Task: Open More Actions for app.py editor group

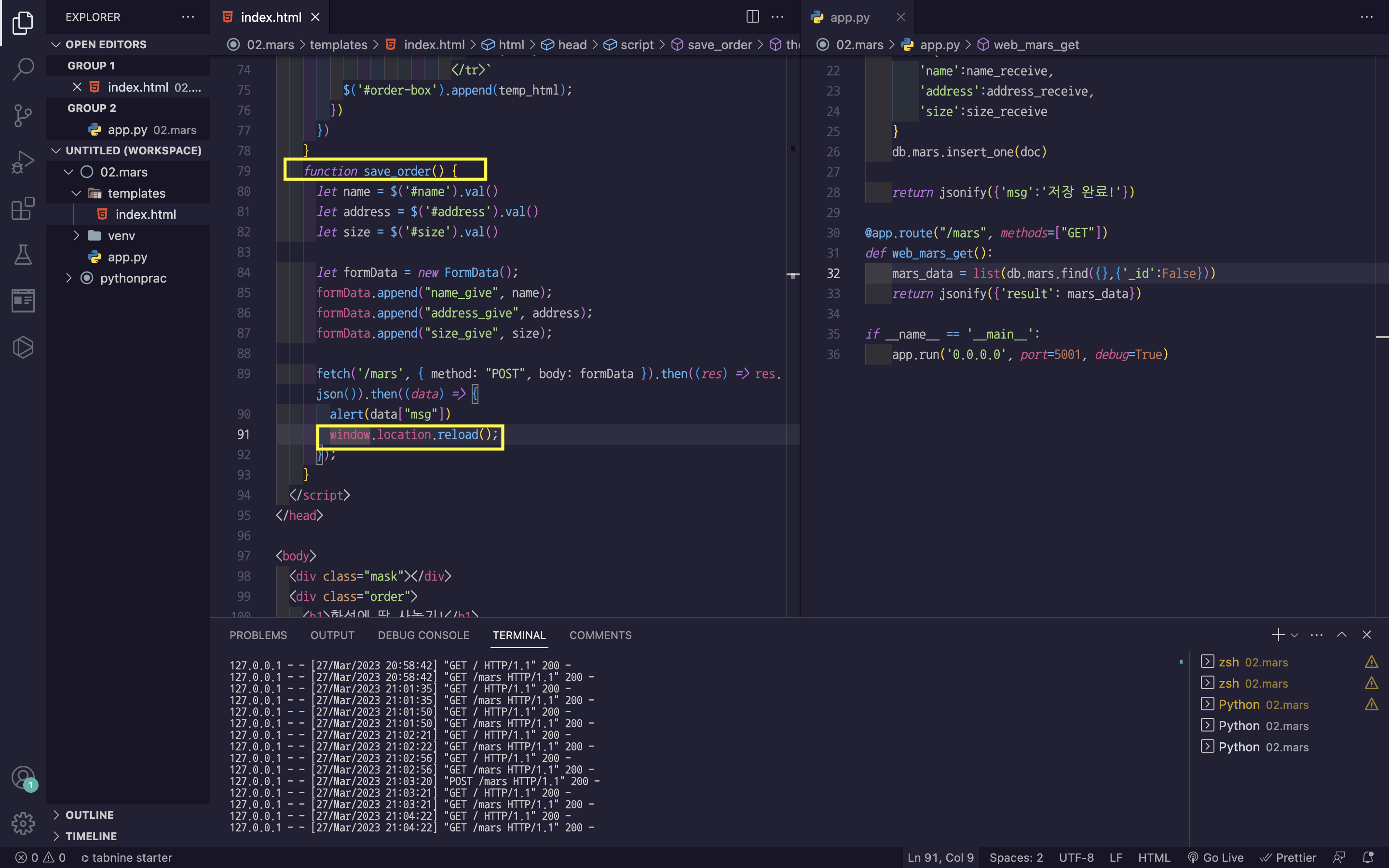Action: 1367,17
